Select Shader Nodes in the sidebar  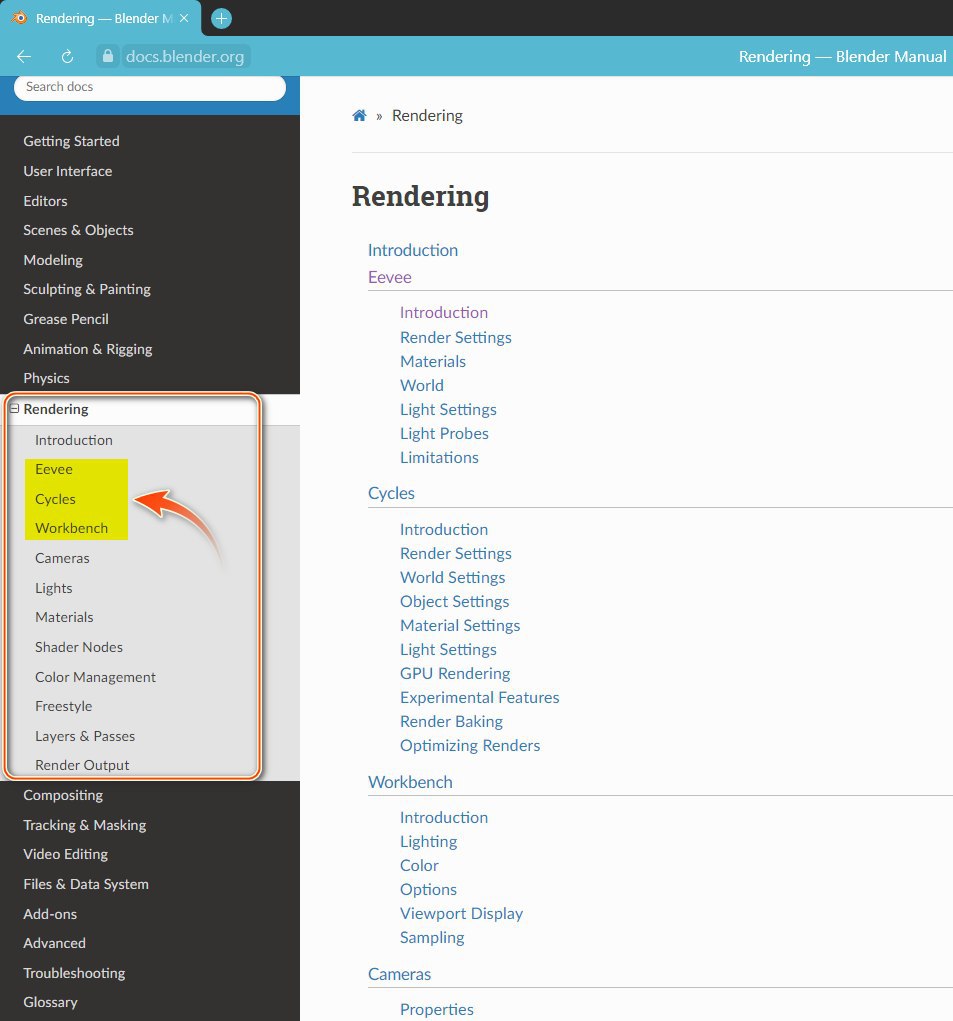[x=79, y=647]
